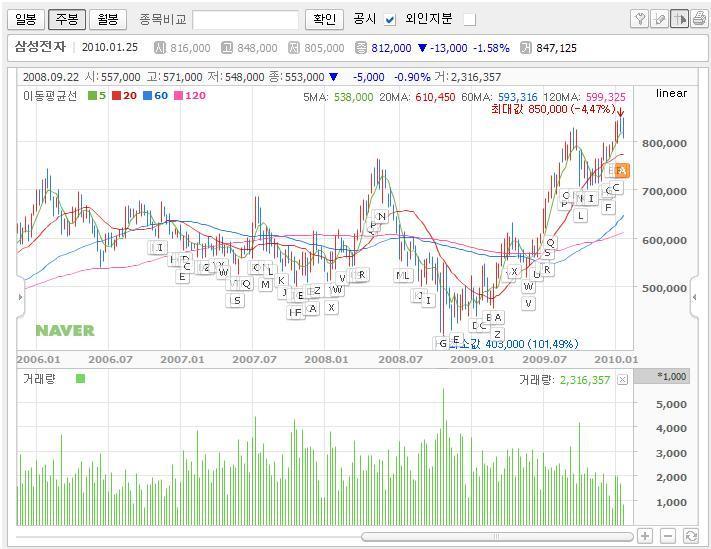Viewport: 711px width, 549px height.
Task: Click the 삼성전자 stock name
Action: click(x=40, y=47)
